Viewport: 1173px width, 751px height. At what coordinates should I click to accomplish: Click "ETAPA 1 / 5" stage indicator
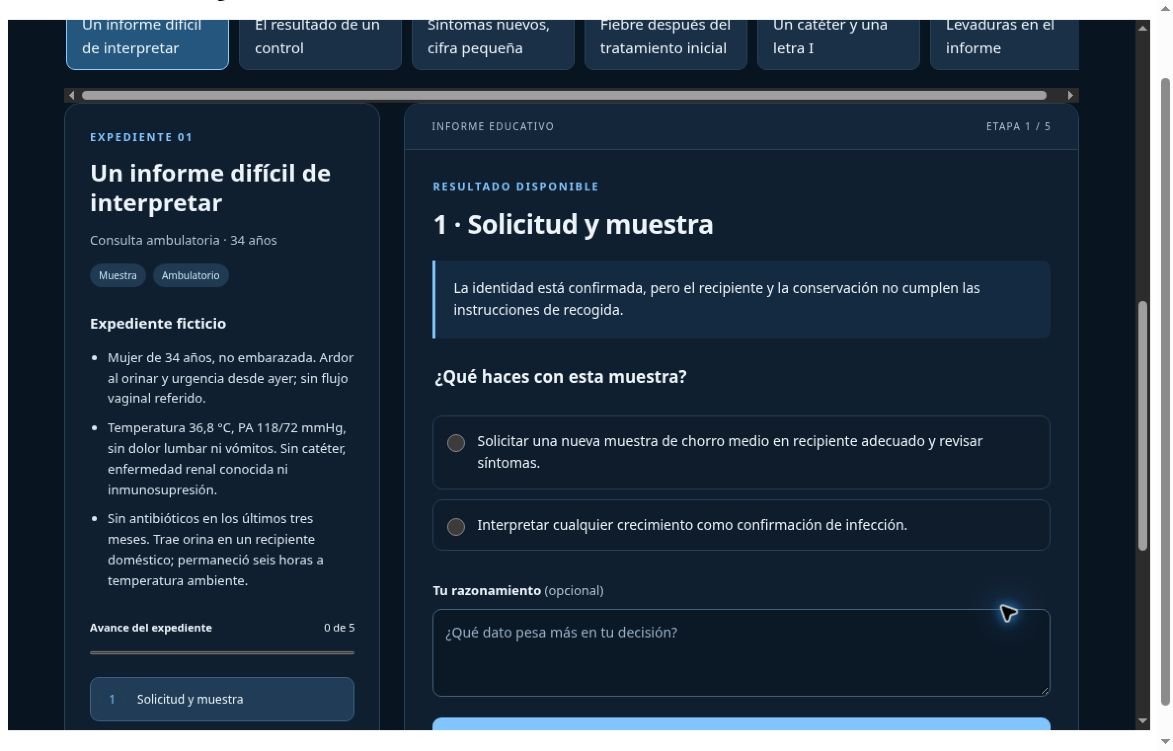pyautogui.click(x=1018, y=126)
